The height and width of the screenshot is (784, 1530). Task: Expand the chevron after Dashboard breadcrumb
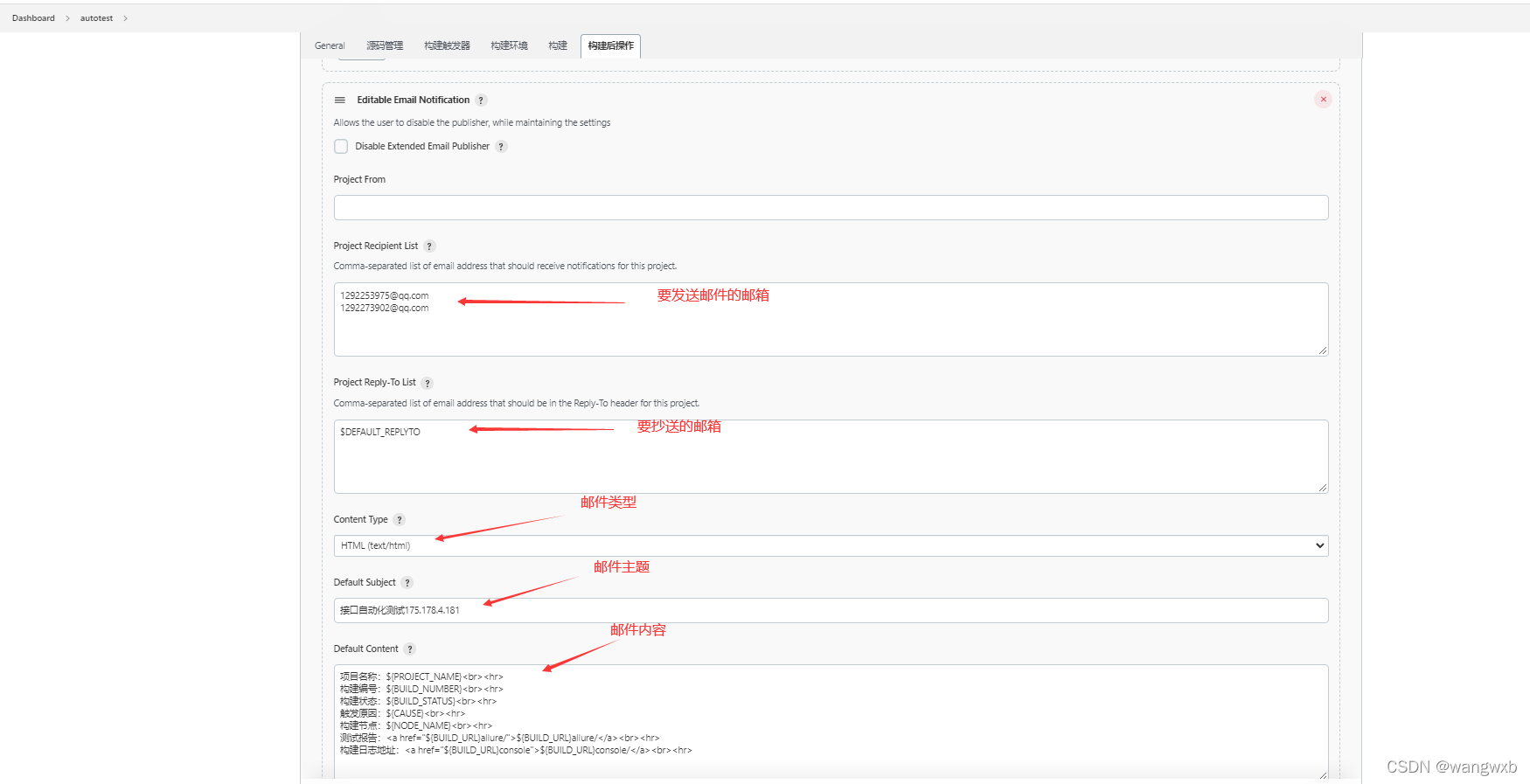pyautogui.click(x=67, y=18)
